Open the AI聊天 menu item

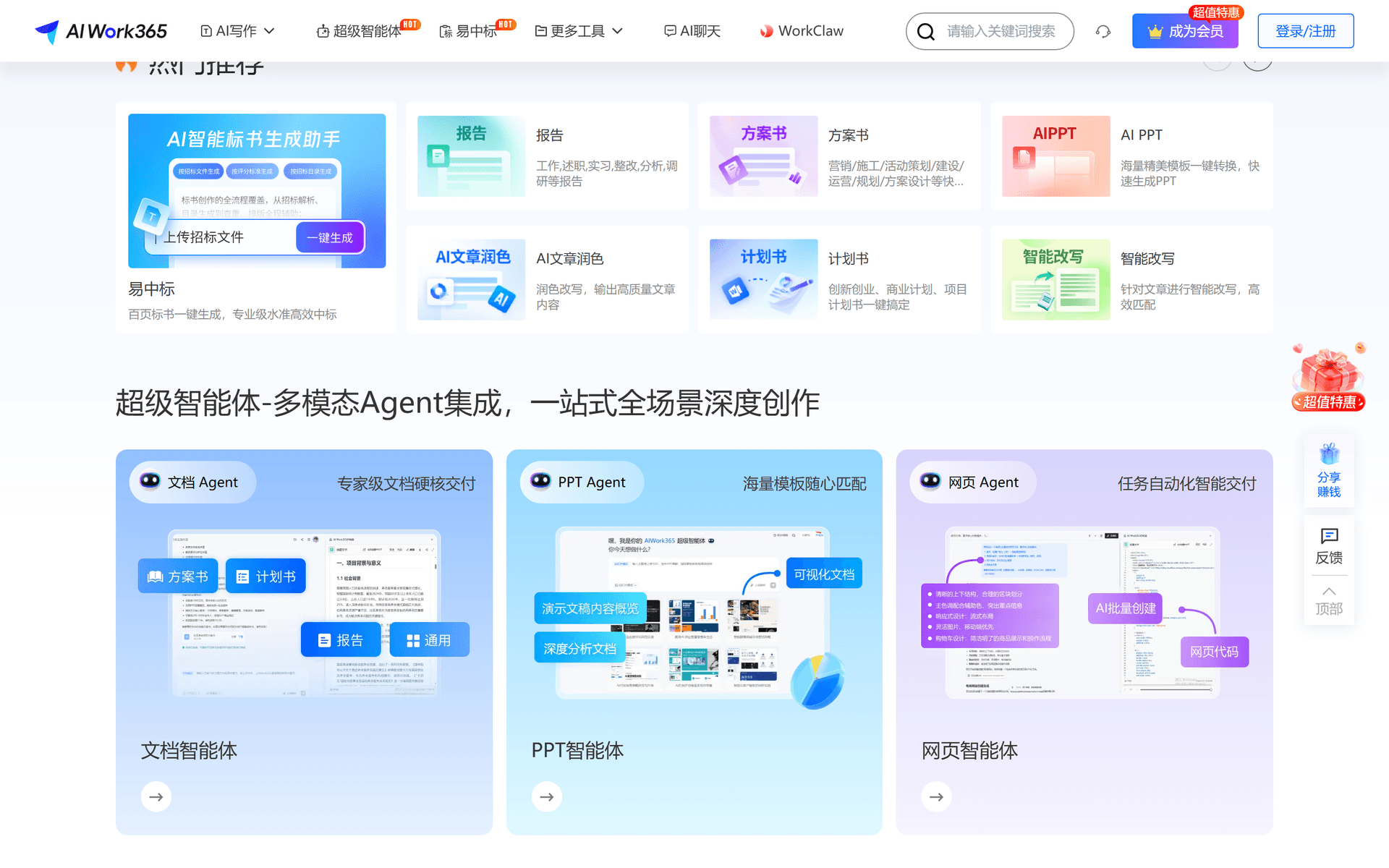(x=692, y=31)
